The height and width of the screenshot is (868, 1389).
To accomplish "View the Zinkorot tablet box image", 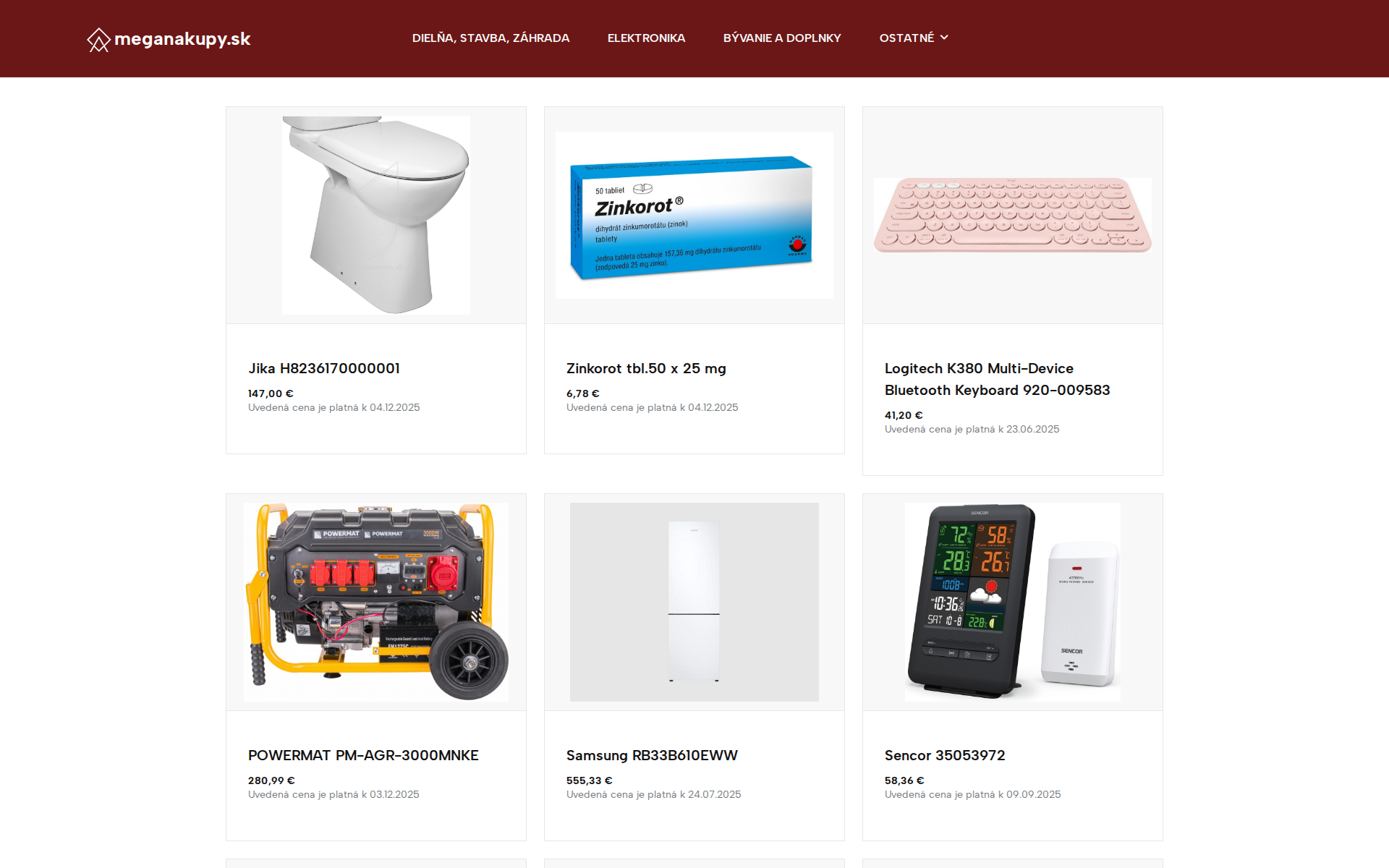I will [x=694, y=215].
